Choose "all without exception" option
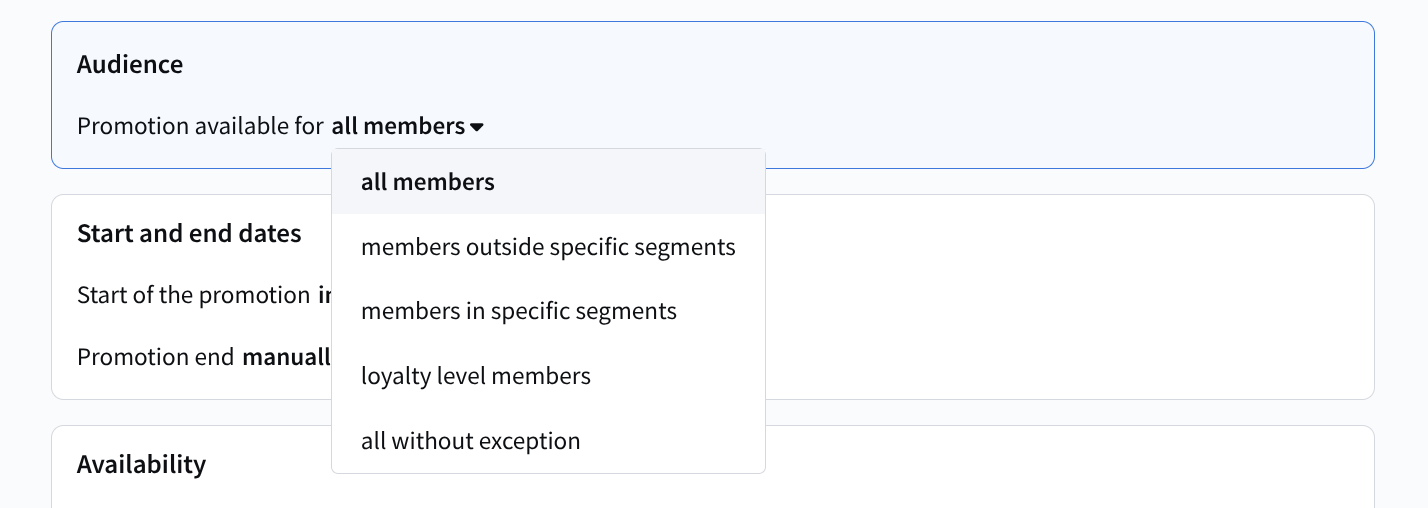1428x508 pixels. pyautogui.click(x=470, y=441)
